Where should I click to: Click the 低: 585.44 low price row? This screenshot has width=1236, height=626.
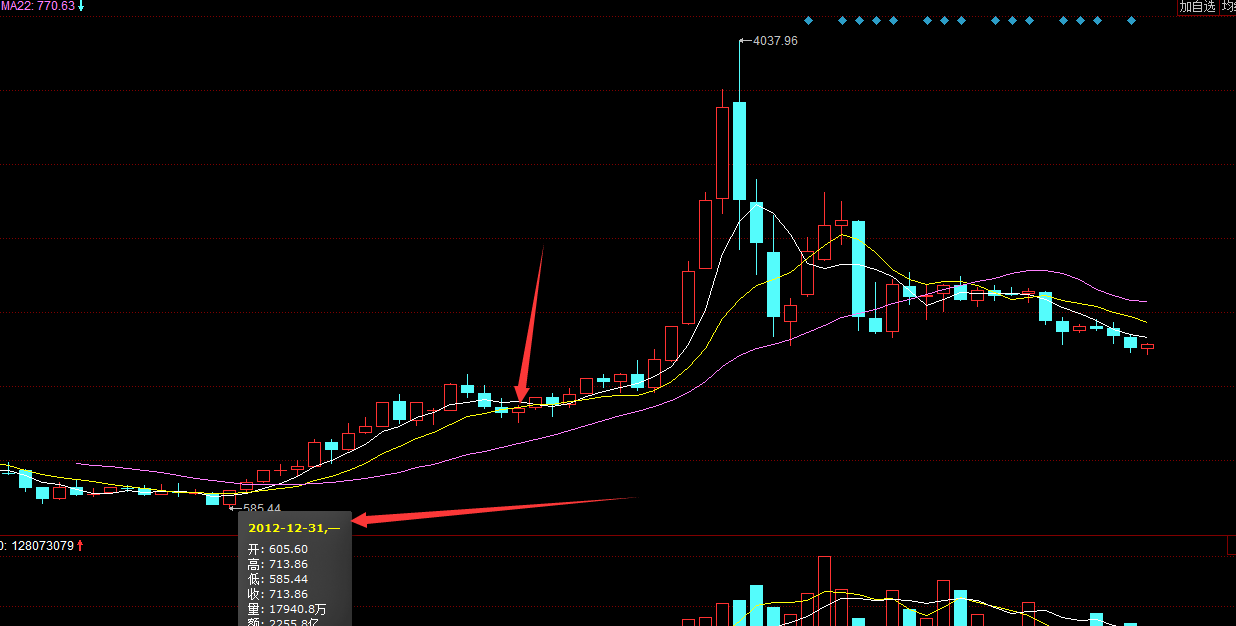(x=278, y=579)
